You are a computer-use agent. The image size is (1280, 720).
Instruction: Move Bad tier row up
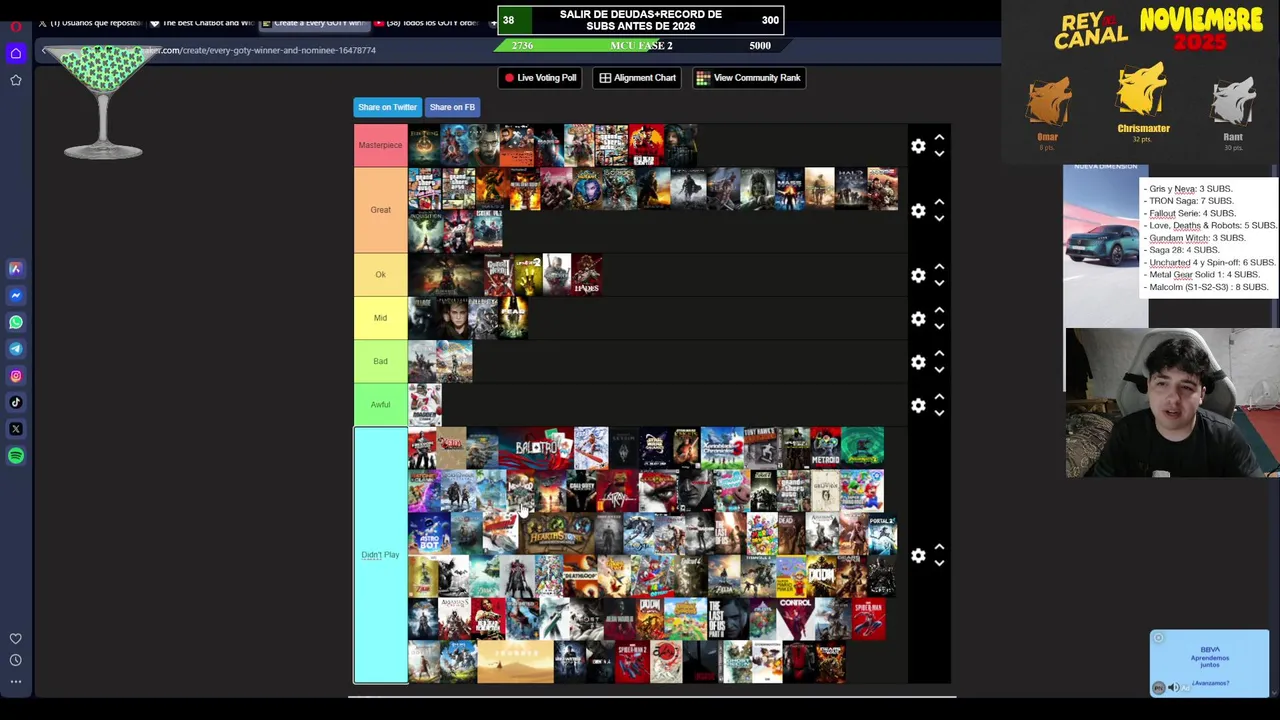(x=939, y=353)
